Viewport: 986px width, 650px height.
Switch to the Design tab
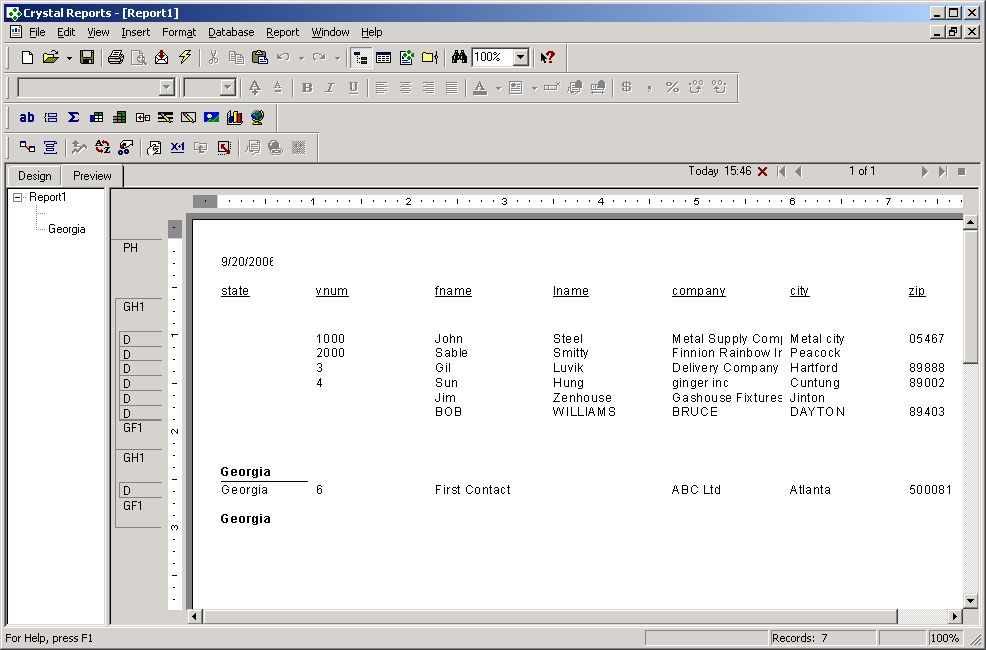pos(35,176)
